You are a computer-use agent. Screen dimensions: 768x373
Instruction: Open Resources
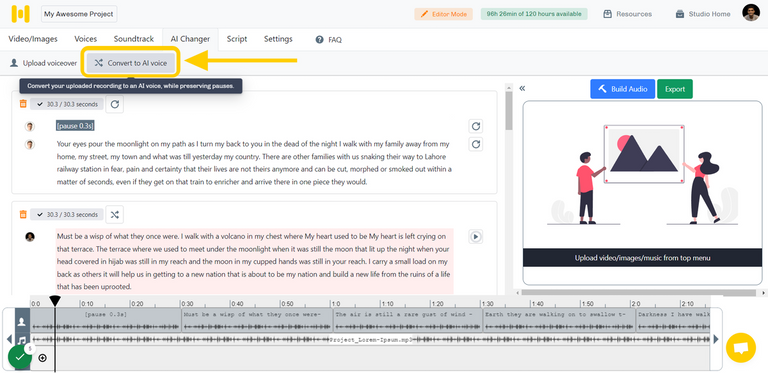pyautogui.click(x=627, y=14)
